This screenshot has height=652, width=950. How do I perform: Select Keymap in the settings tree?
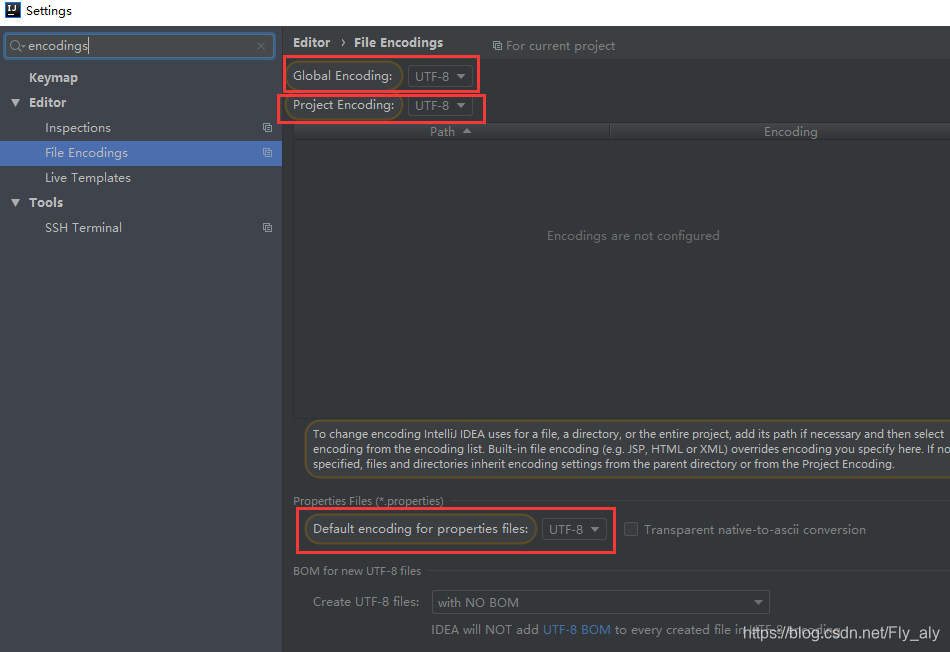53,78
